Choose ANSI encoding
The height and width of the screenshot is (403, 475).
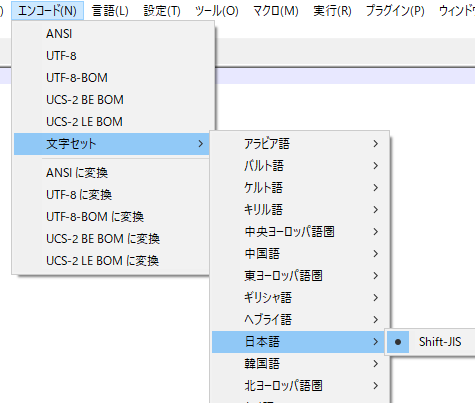coord(112,34)
